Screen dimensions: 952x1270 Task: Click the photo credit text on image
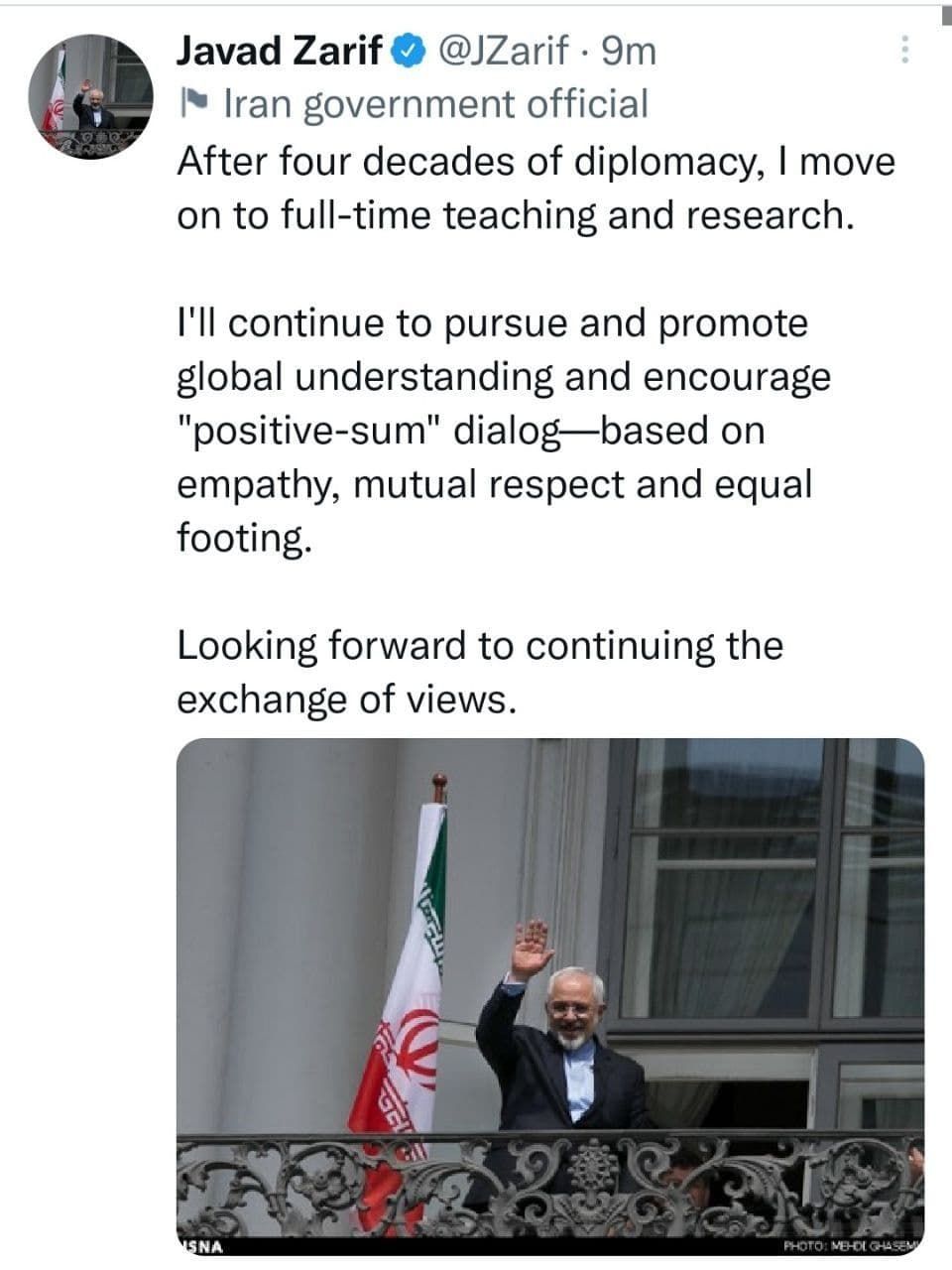pos(851,1246)
